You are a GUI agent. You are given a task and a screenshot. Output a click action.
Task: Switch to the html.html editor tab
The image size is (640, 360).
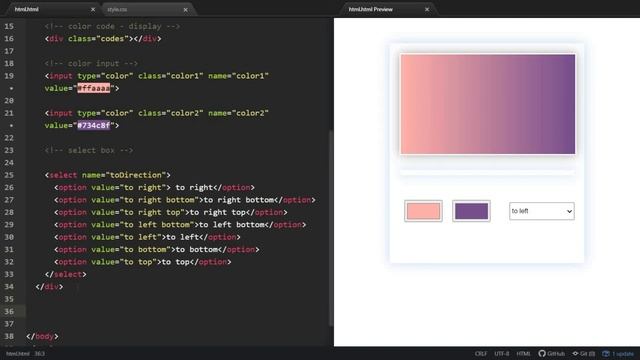tap(27, 9)
